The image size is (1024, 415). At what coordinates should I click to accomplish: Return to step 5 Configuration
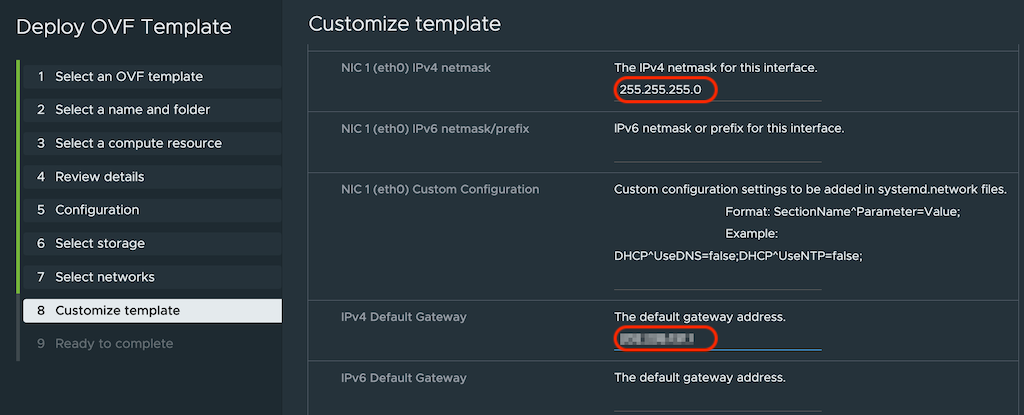[x=97, y=210]
